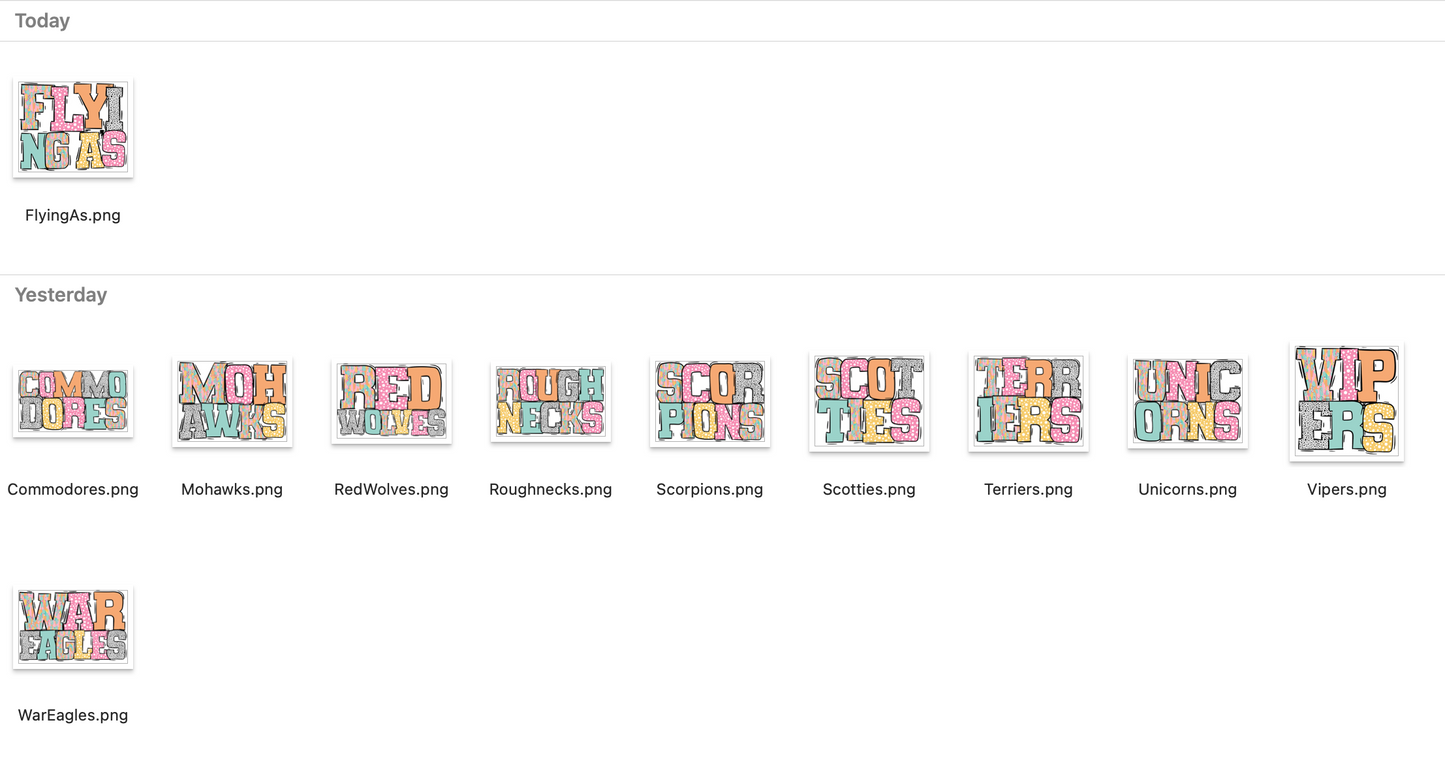The height and width of the screenshot is (761, 1445).
Task: Select the WarEagles image thumbnail
Action: [x=73, y=627]
